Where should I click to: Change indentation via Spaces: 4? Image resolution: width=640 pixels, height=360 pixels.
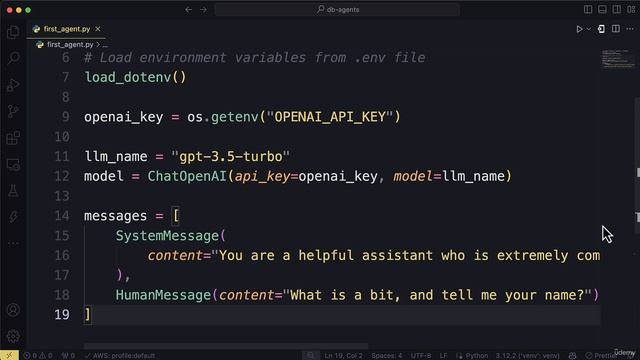387,356
